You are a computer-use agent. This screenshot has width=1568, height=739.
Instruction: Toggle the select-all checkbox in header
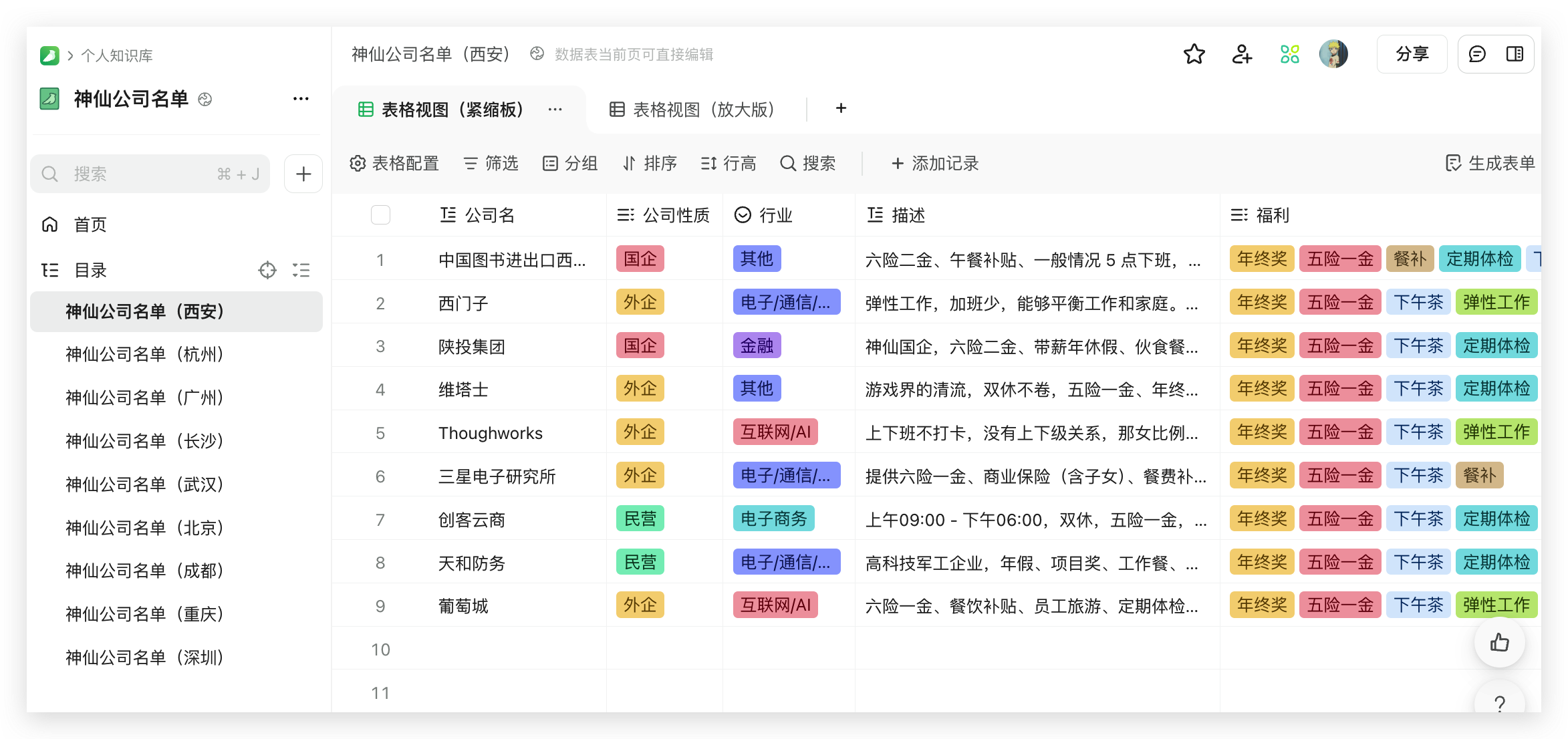pyautogui.click(x=380, y=215)
